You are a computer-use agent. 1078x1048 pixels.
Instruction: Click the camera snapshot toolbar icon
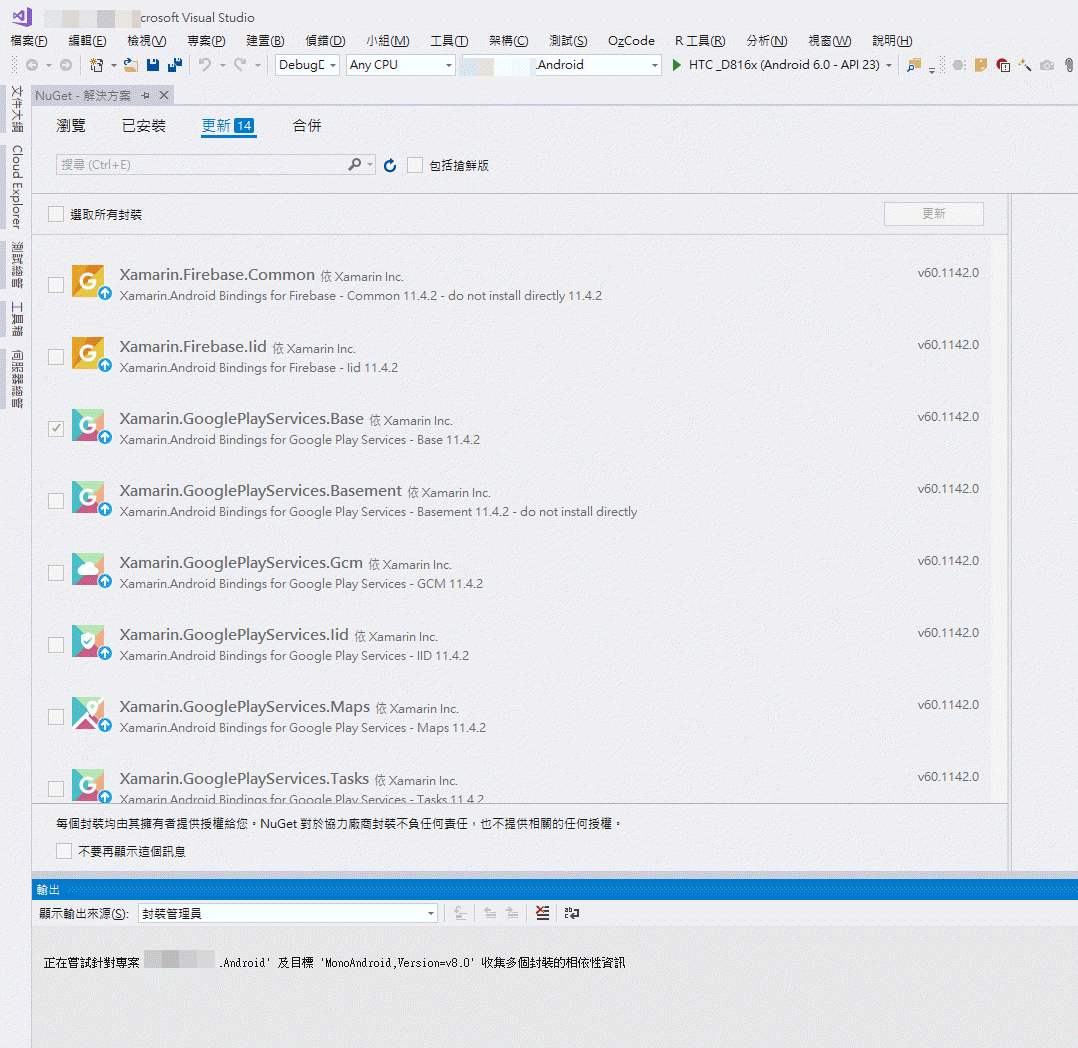(x=1046, y=65)
